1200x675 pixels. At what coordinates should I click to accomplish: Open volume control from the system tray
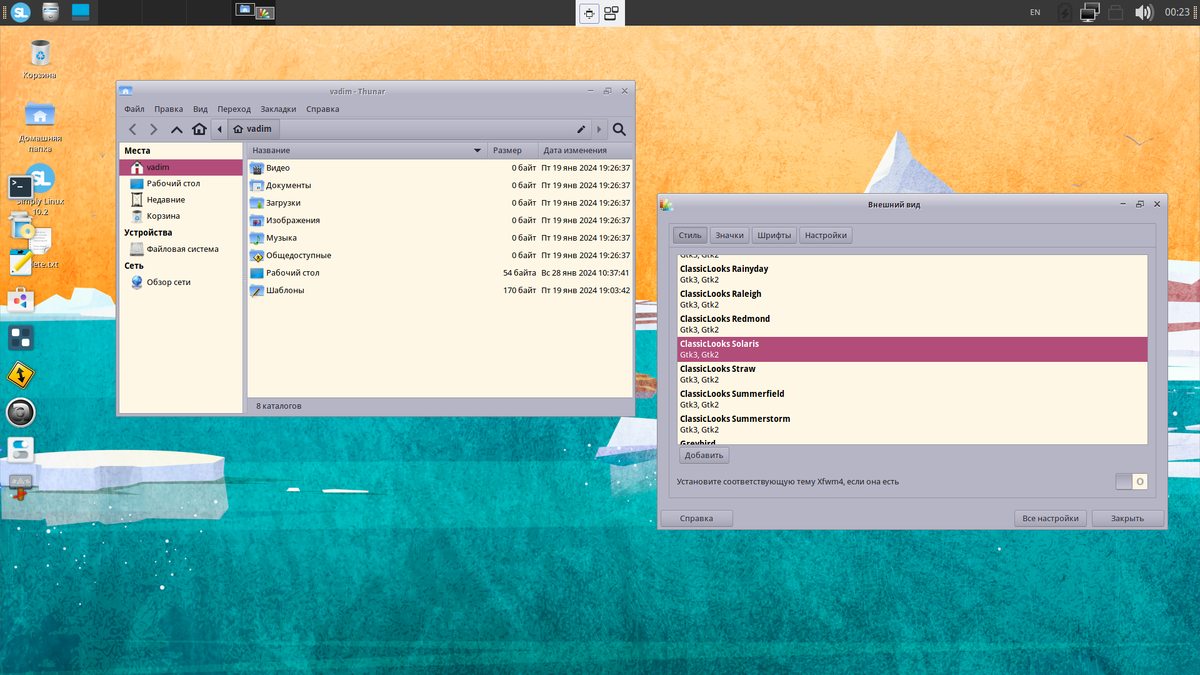(x=1144, y=12)
